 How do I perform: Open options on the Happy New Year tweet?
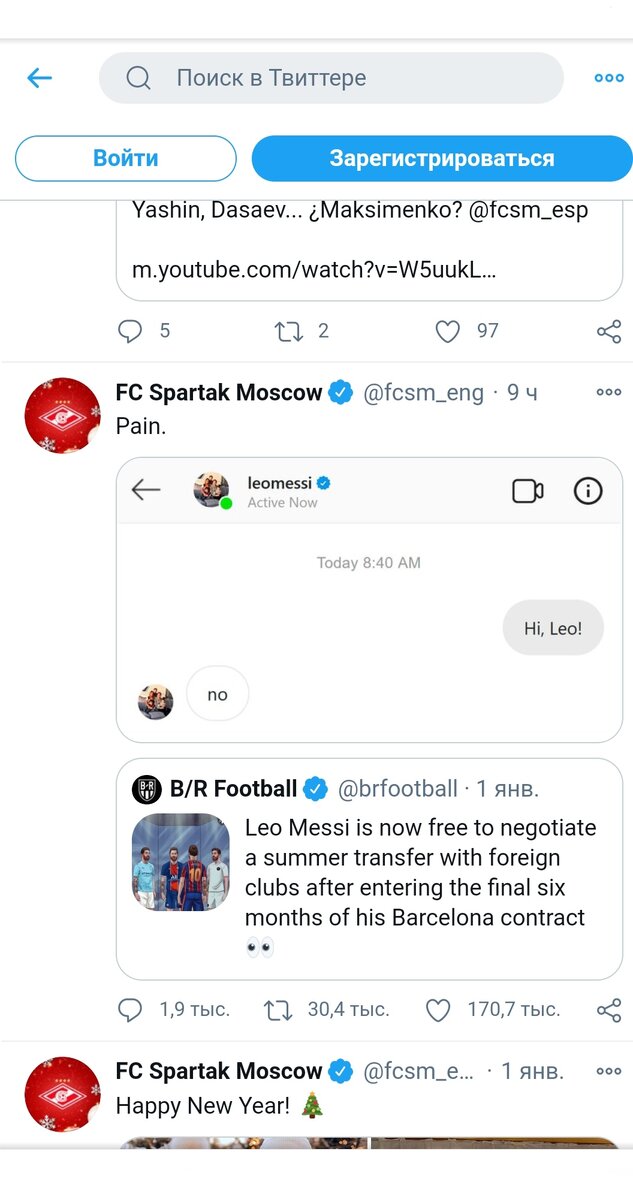608,1070
